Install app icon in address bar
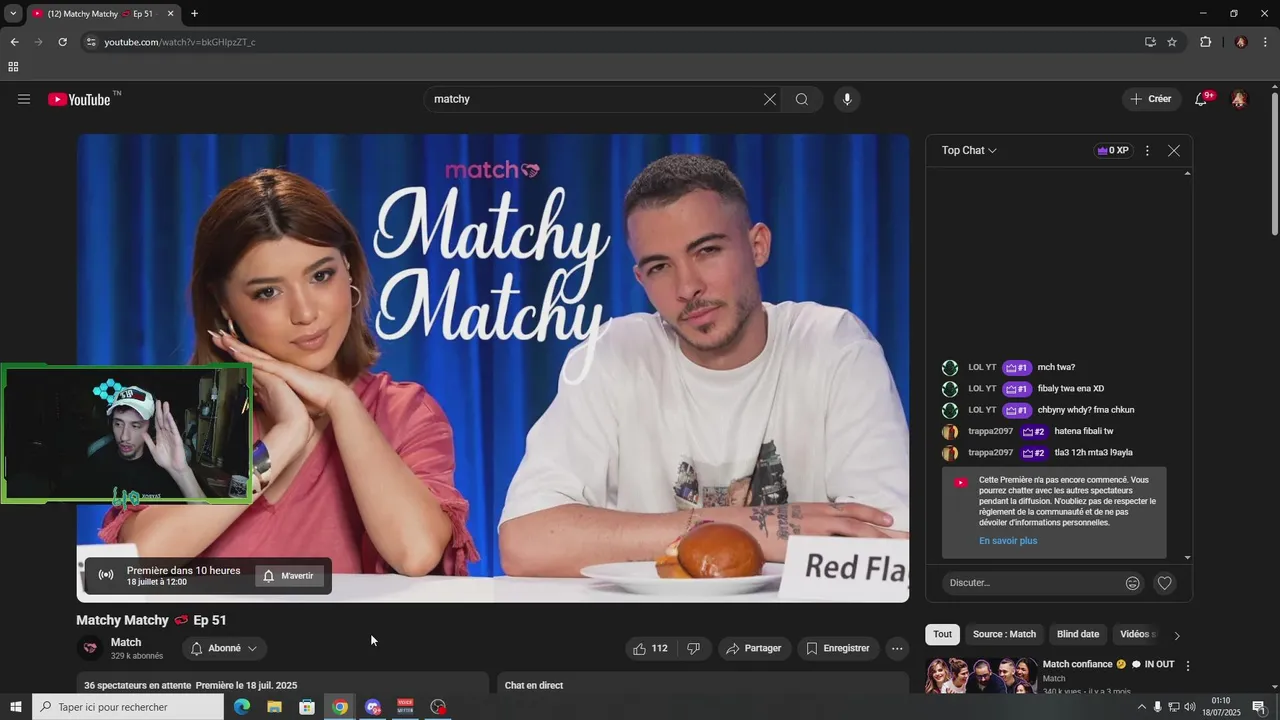 1150,42
